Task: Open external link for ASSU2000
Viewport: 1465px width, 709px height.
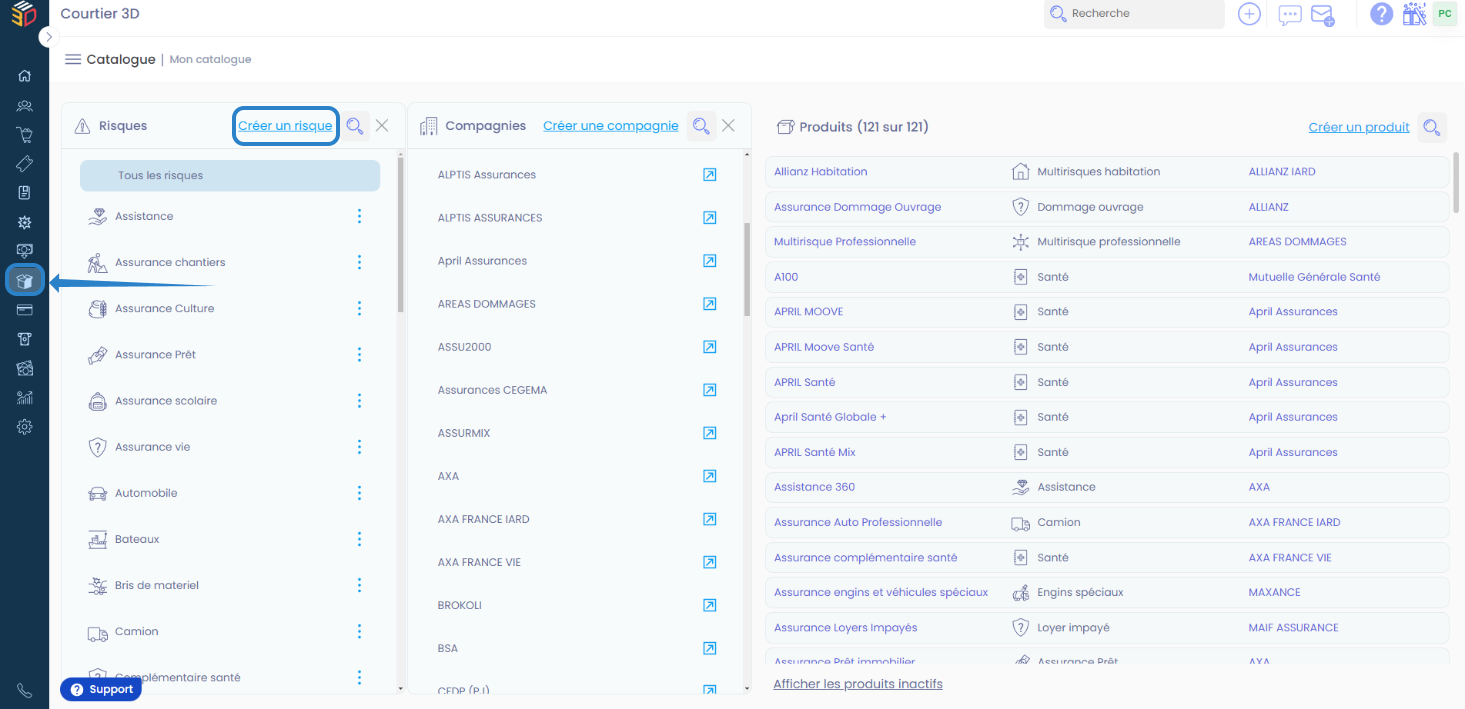Action: coord(709,347)
